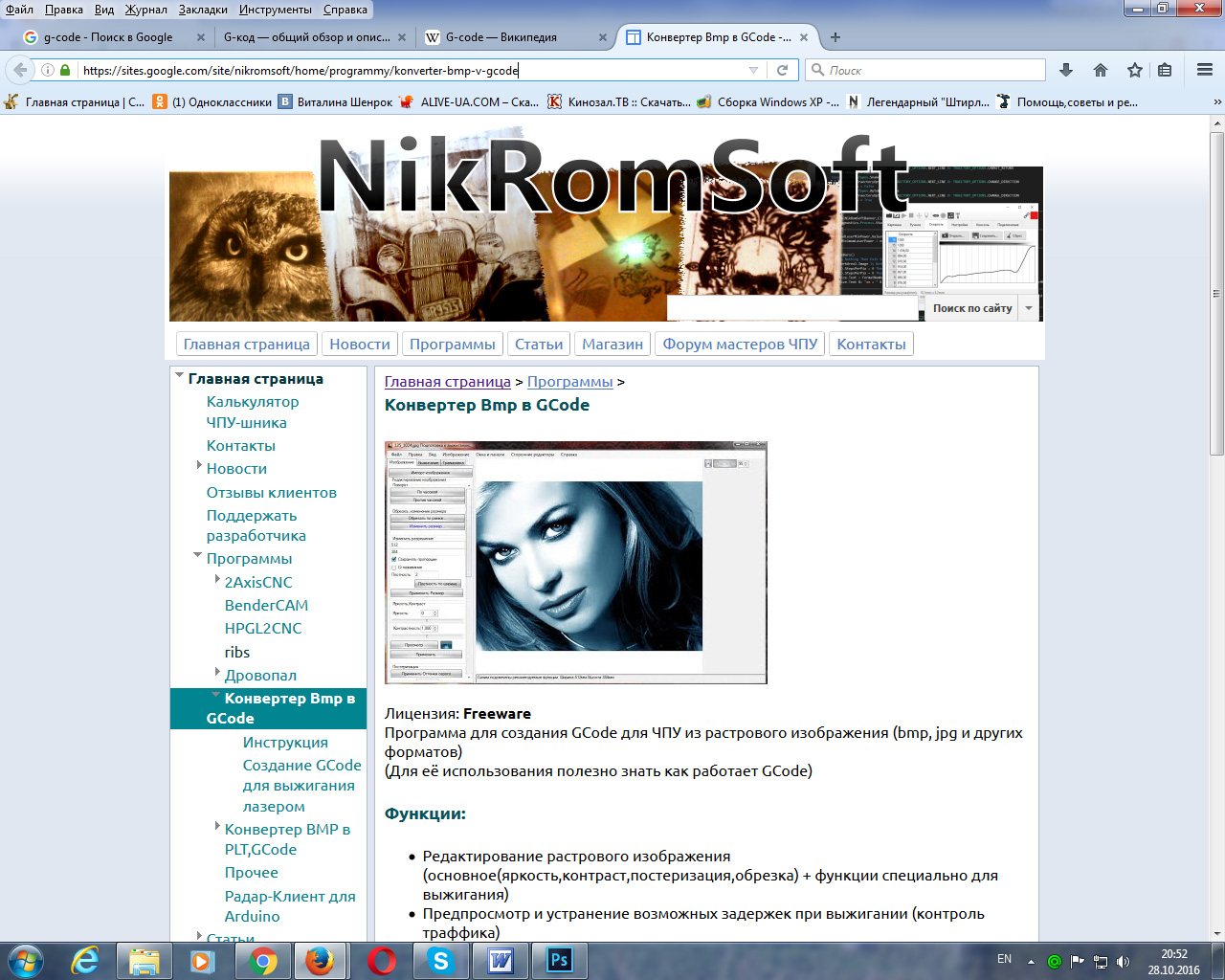Viewport: 1225px width, 980px height.
Task: Open Skype from the taskbar
Action: 440,961
